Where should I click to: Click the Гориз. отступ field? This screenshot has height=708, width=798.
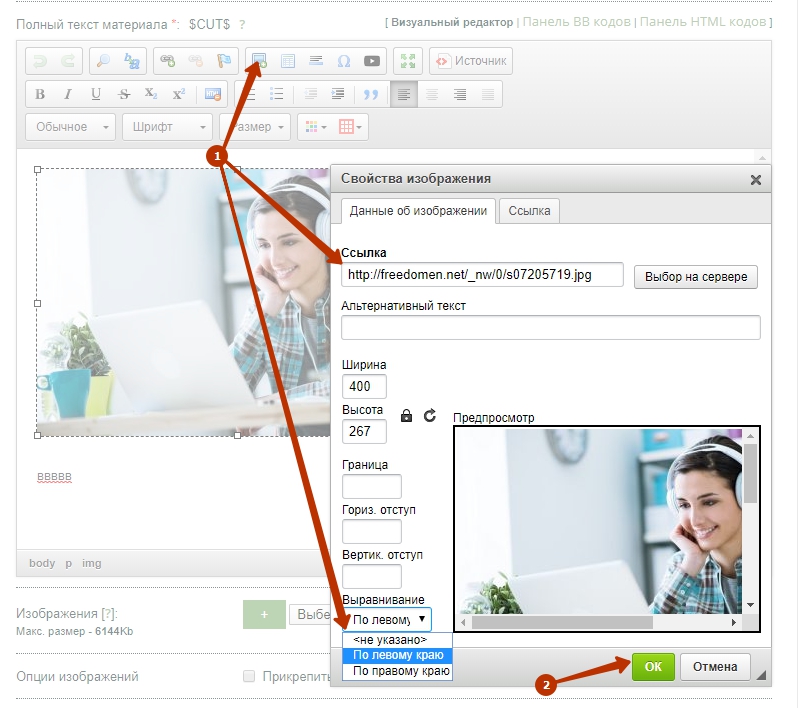[x=372, y=531]
